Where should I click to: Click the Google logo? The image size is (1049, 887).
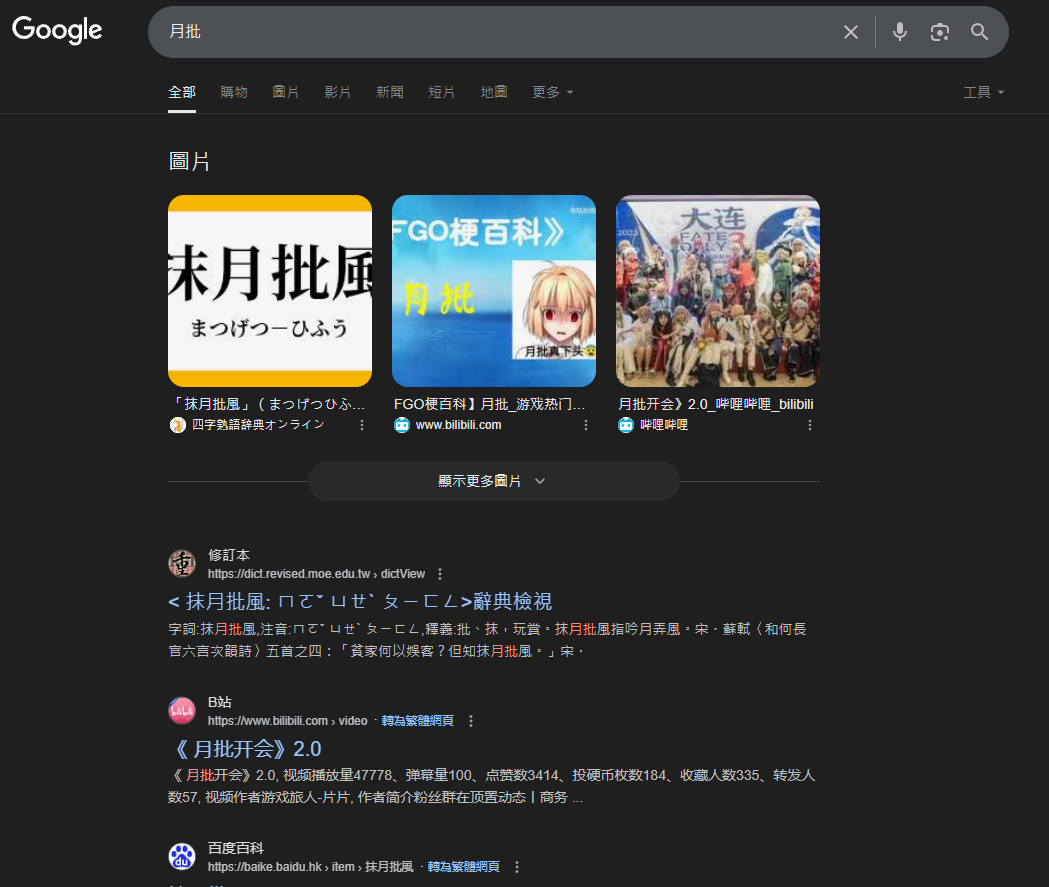point(57,31)
